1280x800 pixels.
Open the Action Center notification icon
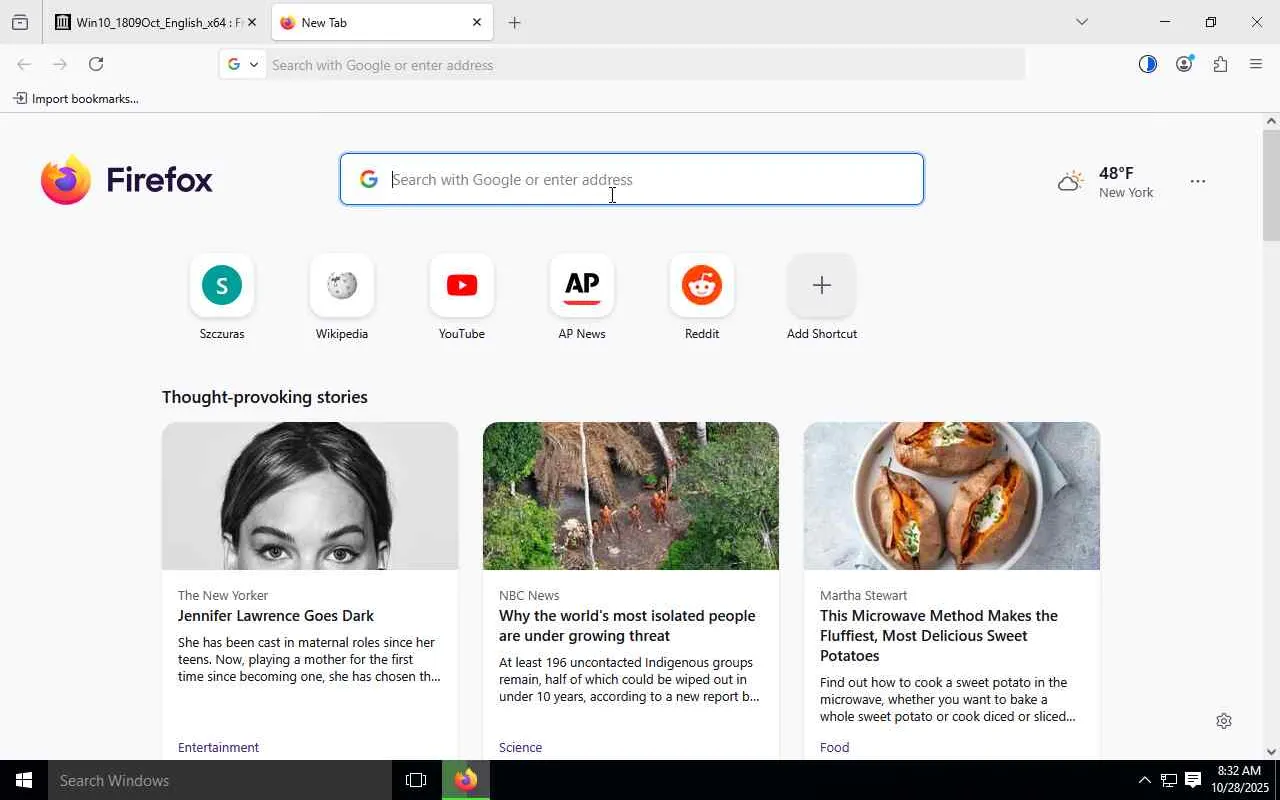(1192, 780)
